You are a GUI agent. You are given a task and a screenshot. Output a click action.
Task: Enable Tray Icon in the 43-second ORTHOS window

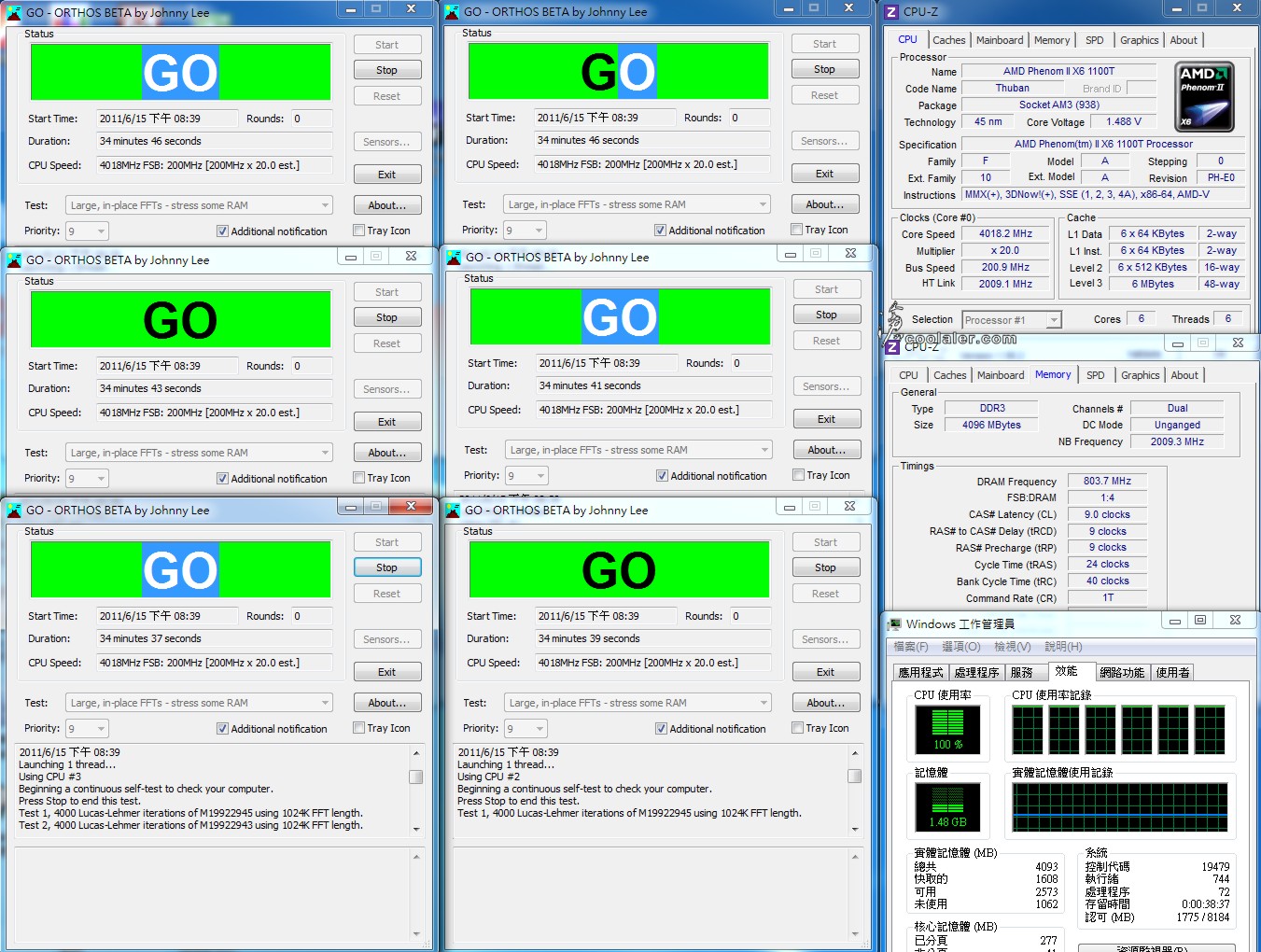pos(358,478)
